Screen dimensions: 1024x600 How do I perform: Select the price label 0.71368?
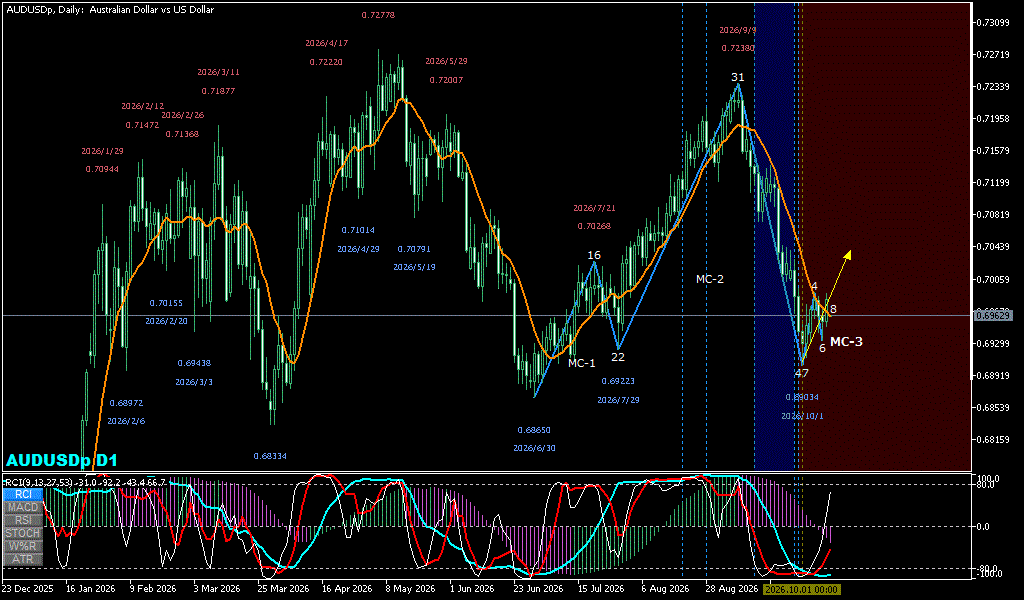(x=182, y=134)
